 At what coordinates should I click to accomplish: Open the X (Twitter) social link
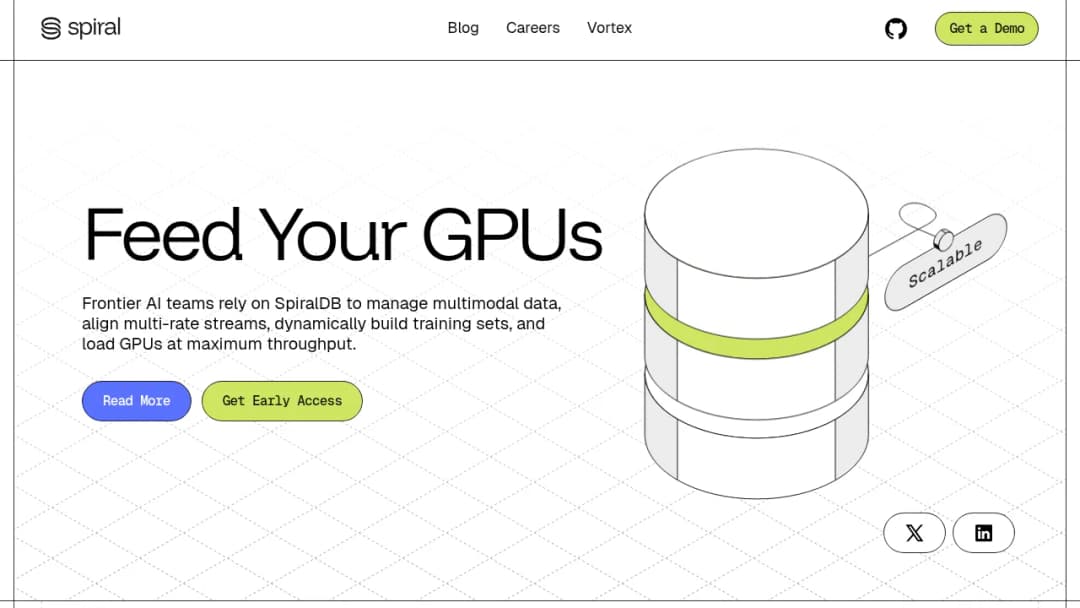coord(914,533)
